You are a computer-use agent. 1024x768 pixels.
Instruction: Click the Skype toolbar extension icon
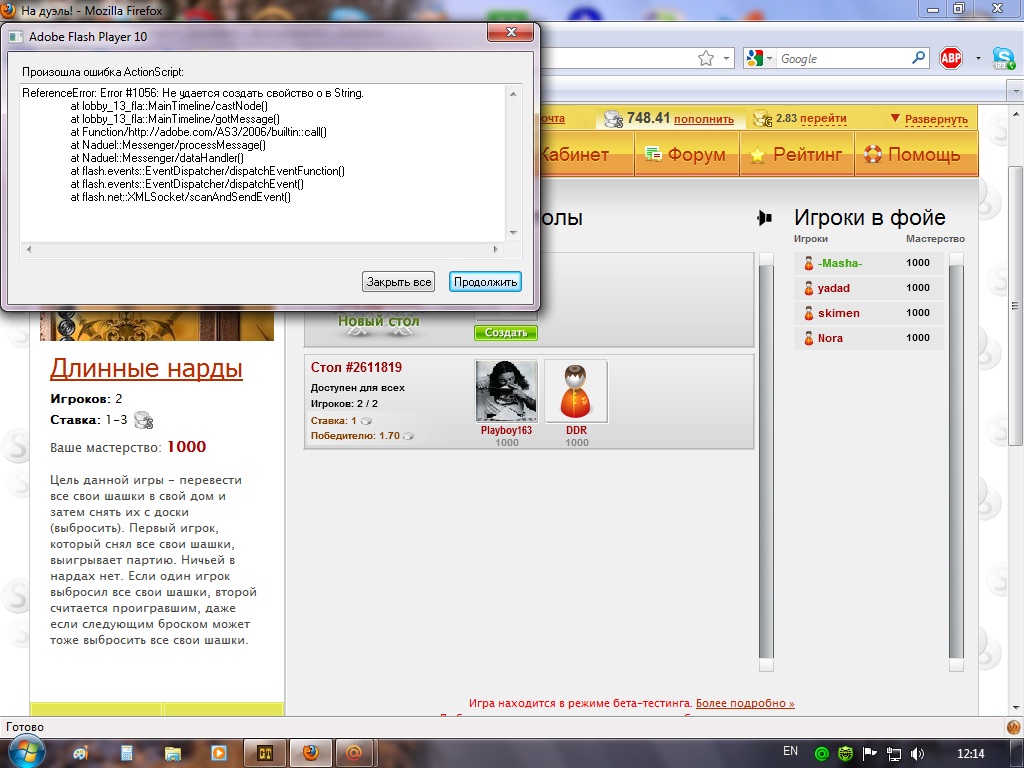1003,58
